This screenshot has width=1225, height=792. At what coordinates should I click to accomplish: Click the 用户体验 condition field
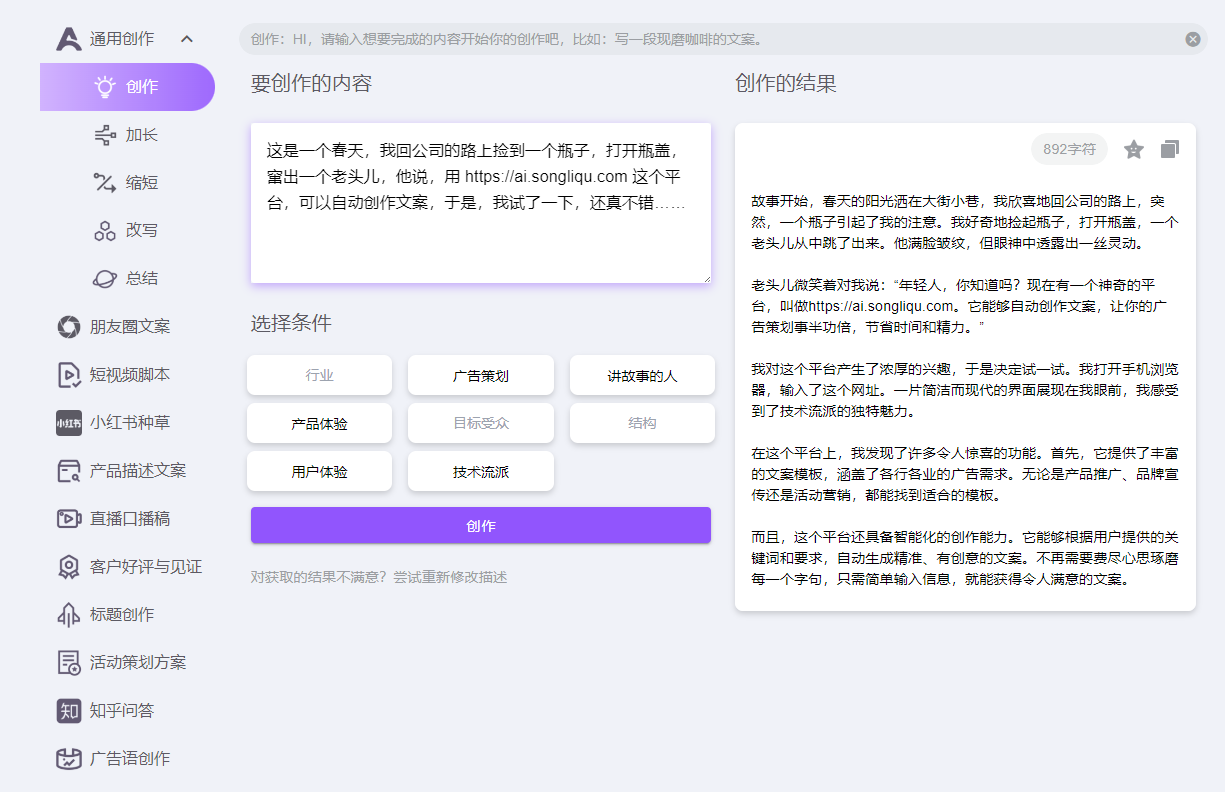[320, 471]
